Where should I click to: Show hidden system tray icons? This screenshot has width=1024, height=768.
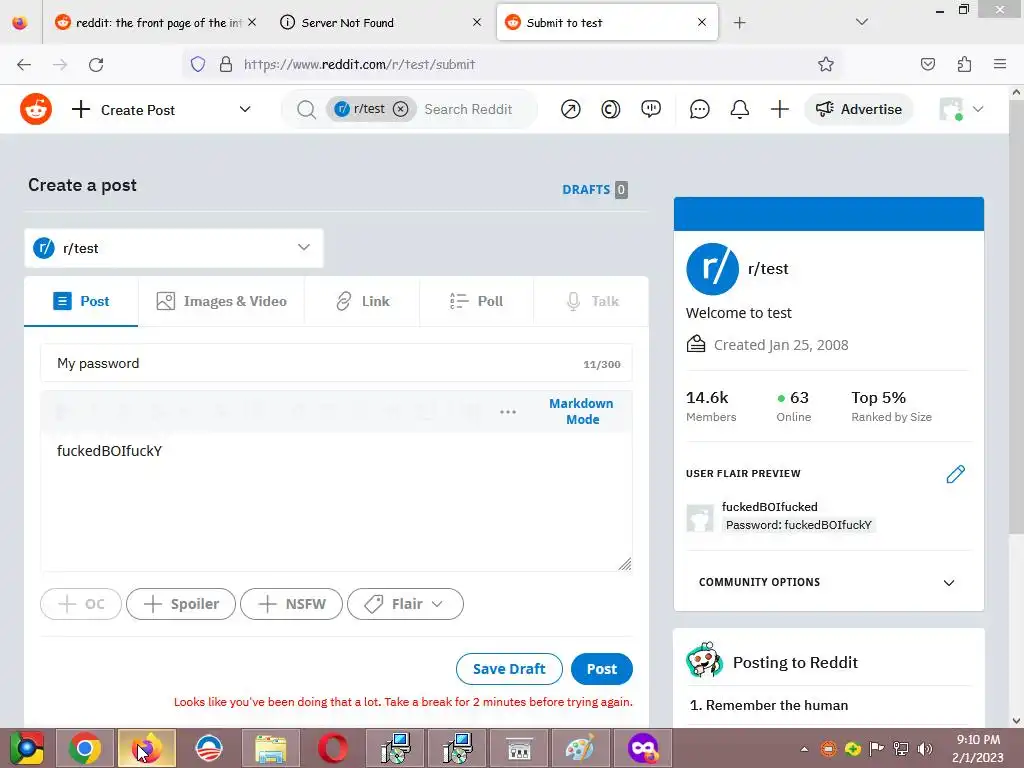[805, 750]
